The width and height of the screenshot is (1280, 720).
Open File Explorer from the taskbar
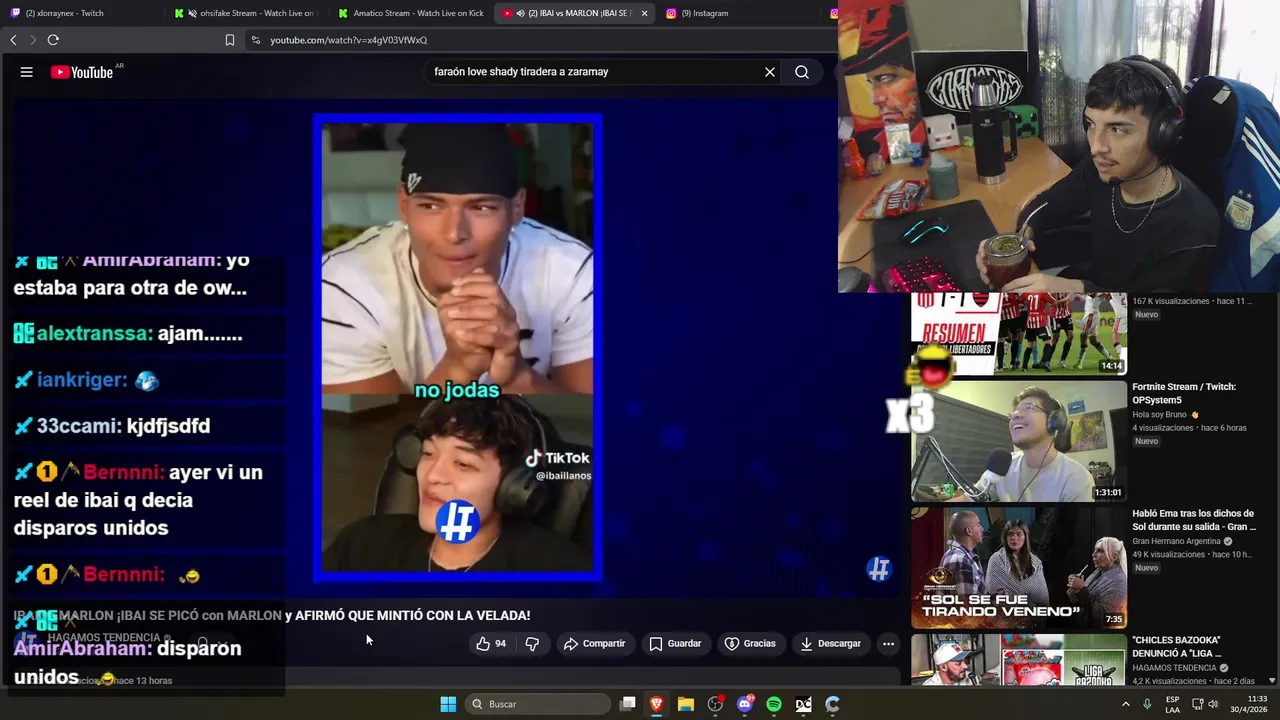(x=686, y=704)
